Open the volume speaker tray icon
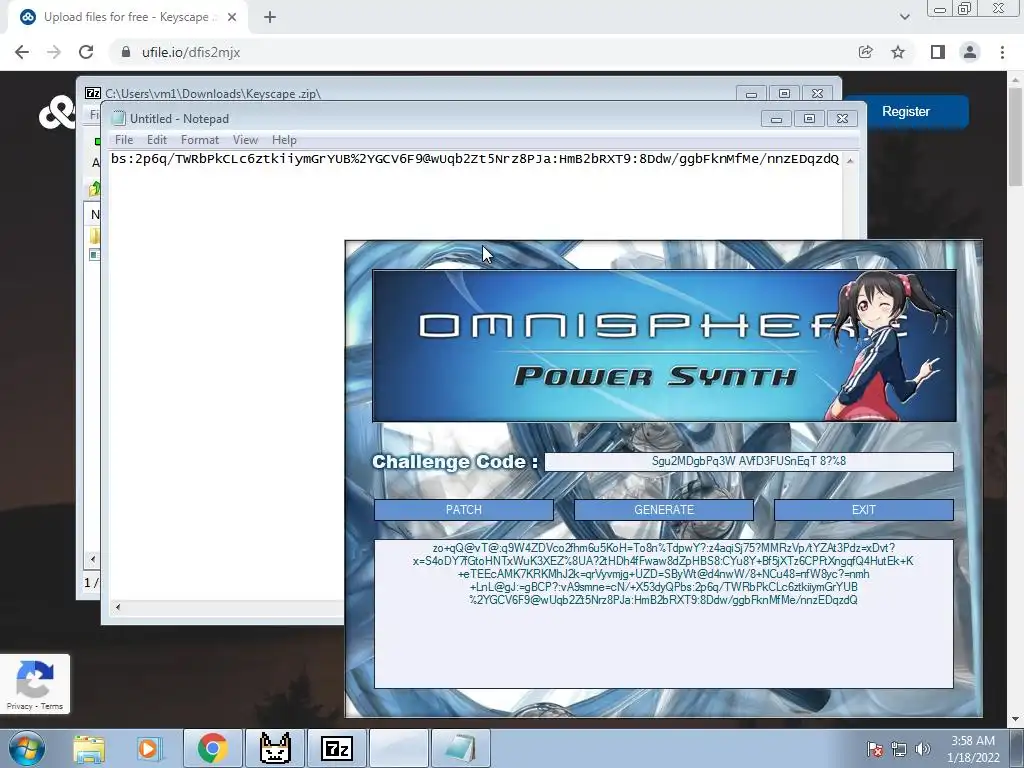Viewport: 1024px width, 768px height. (x=923, y=749)
